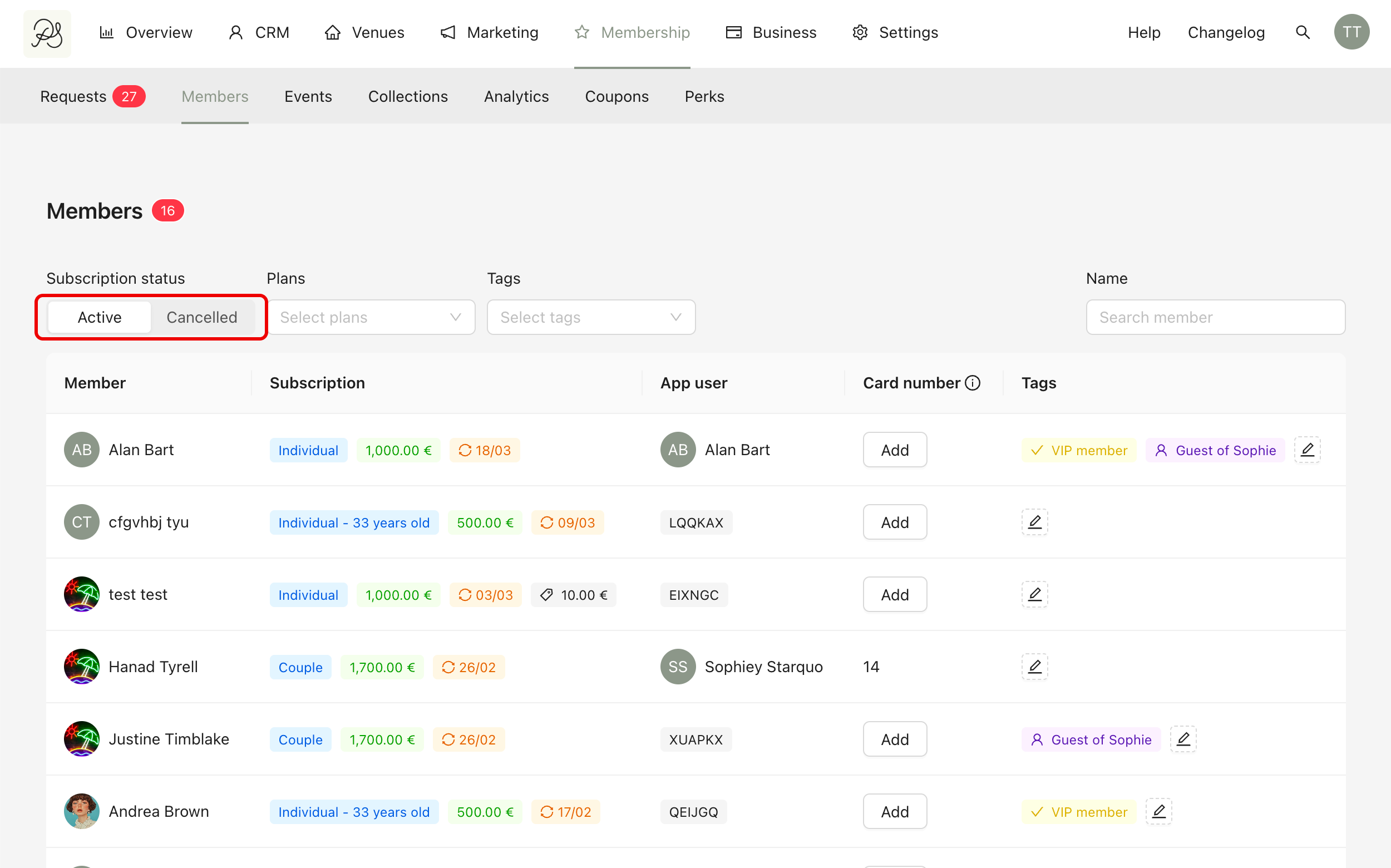Expand the Select tags dropdown
1391x868 pixels.
click(591, 318)
